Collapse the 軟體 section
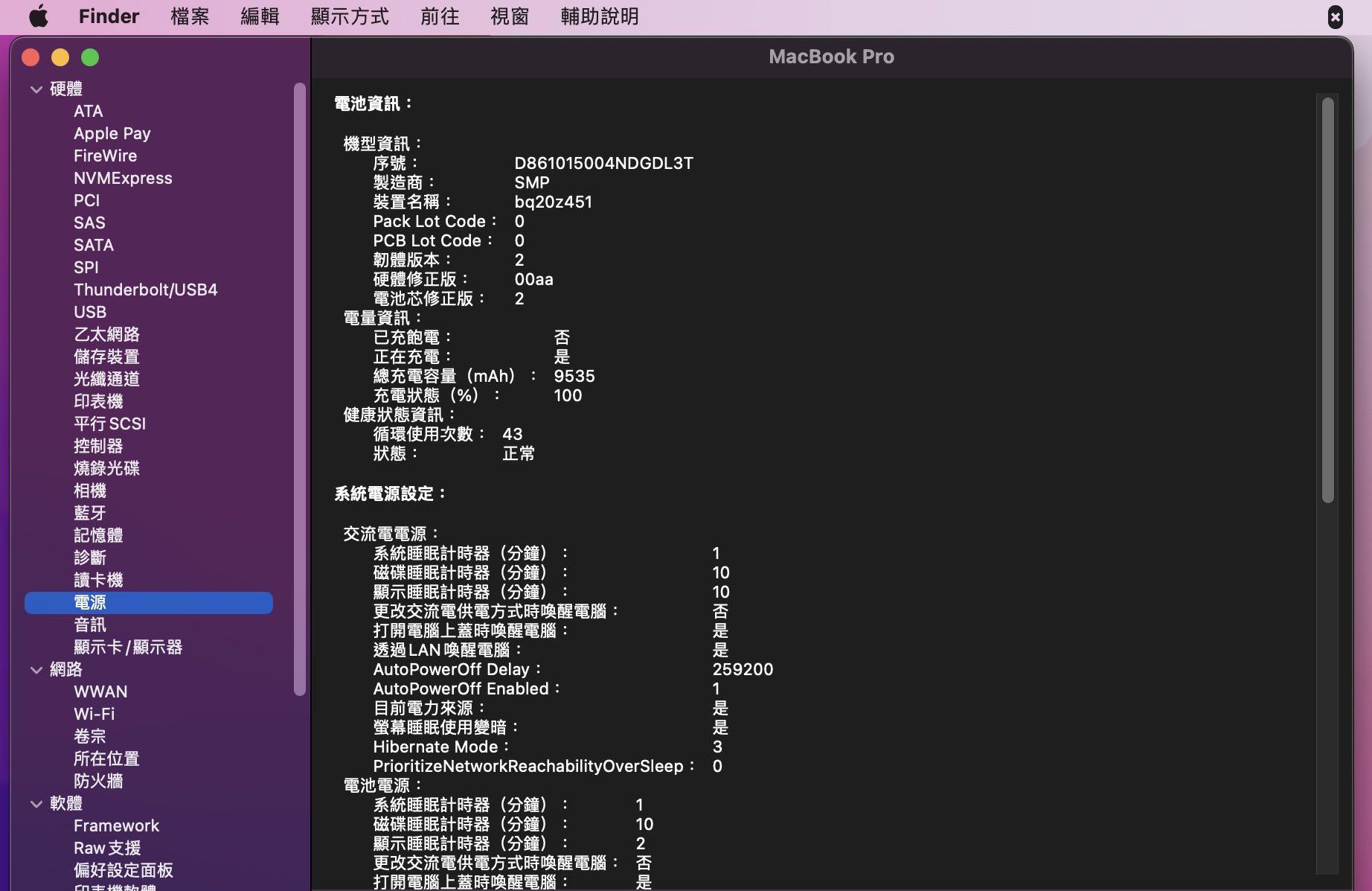Screen dimensions: 1372x891 [x=36, y=804]
